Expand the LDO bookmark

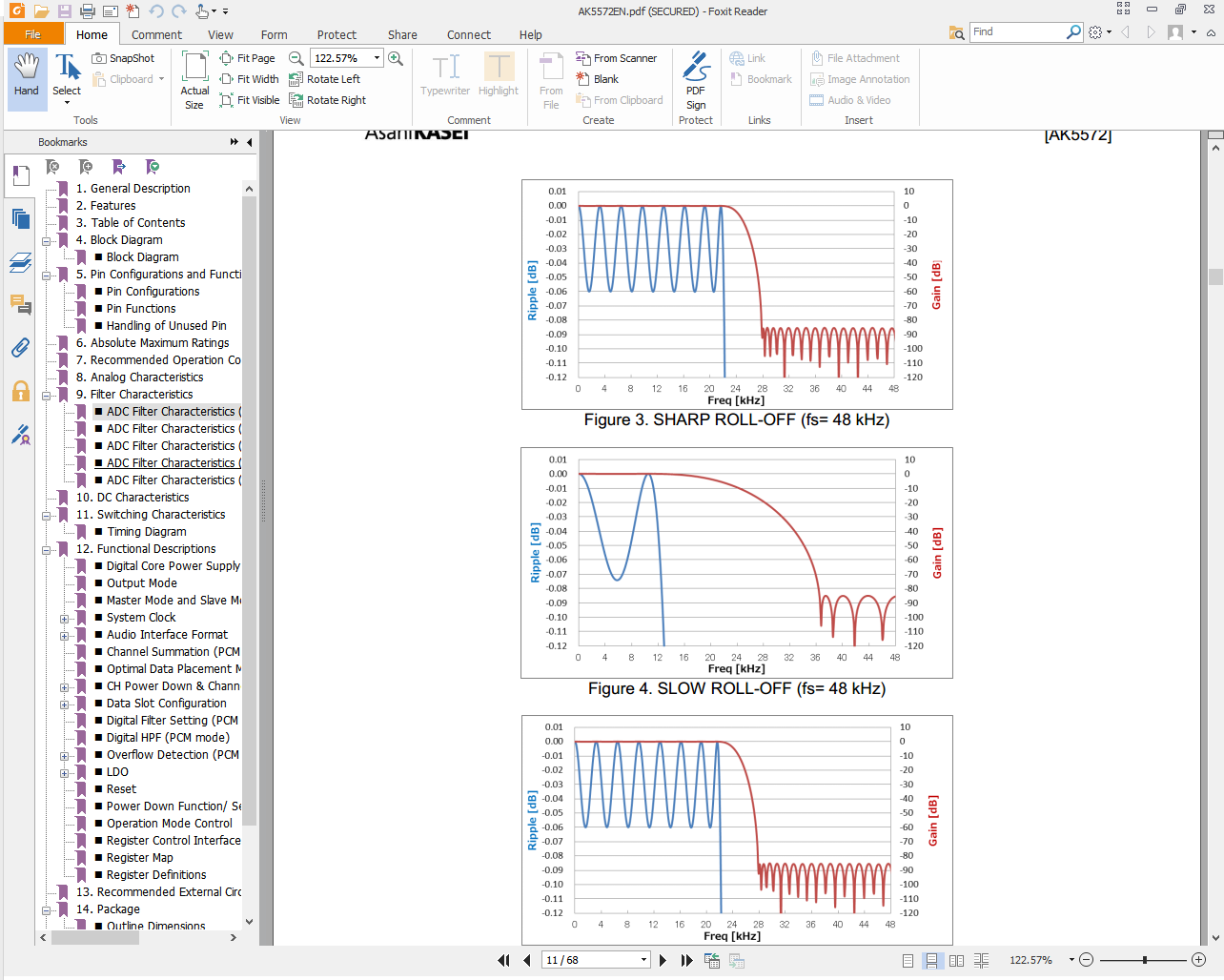[64, 772]
